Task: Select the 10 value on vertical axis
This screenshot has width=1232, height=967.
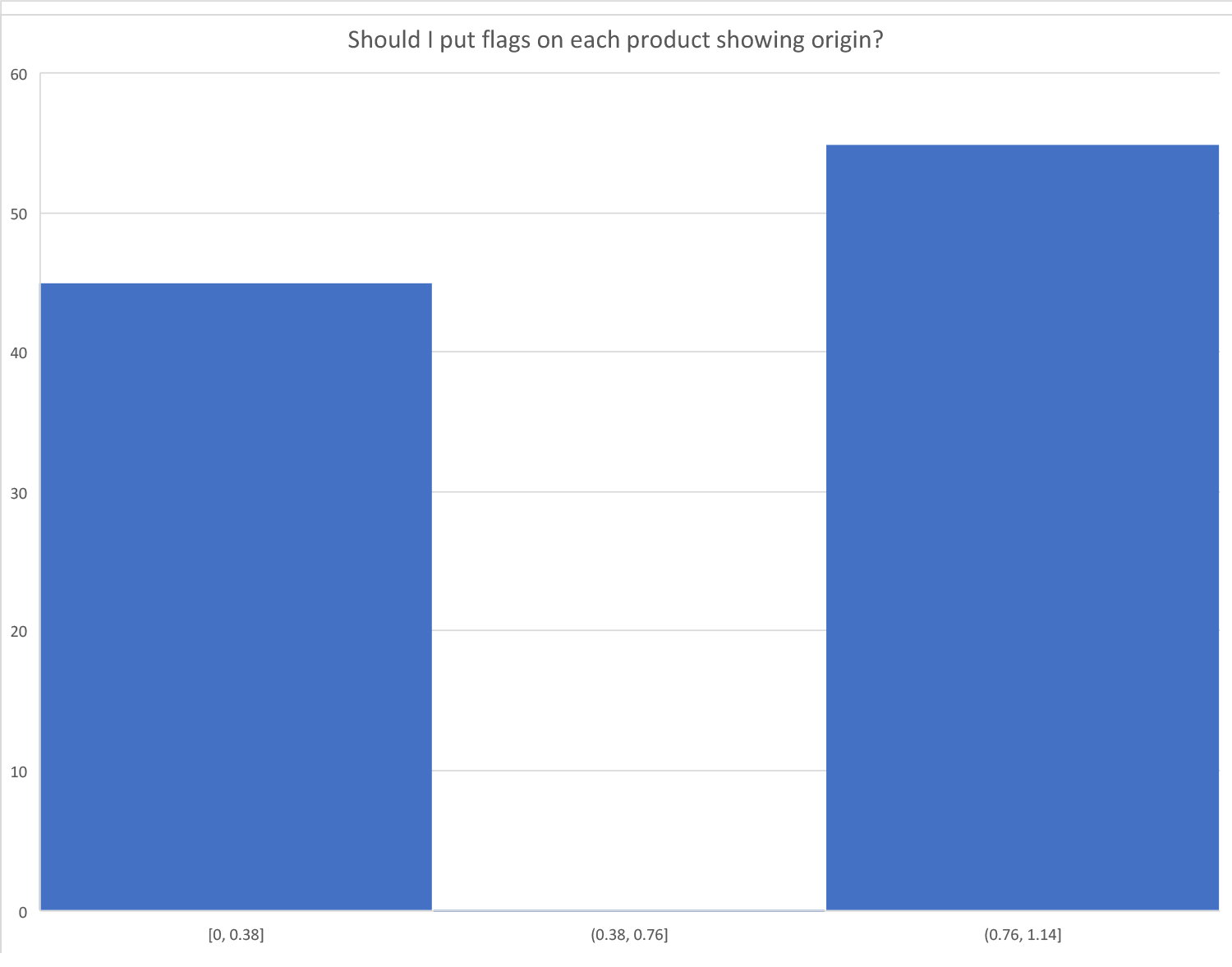Action: click(18, 771)
